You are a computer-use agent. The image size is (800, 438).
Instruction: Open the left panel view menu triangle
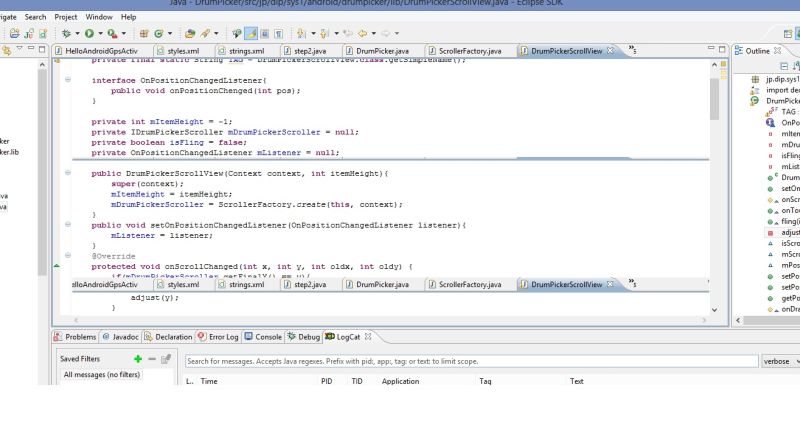[x=19, y=48]
